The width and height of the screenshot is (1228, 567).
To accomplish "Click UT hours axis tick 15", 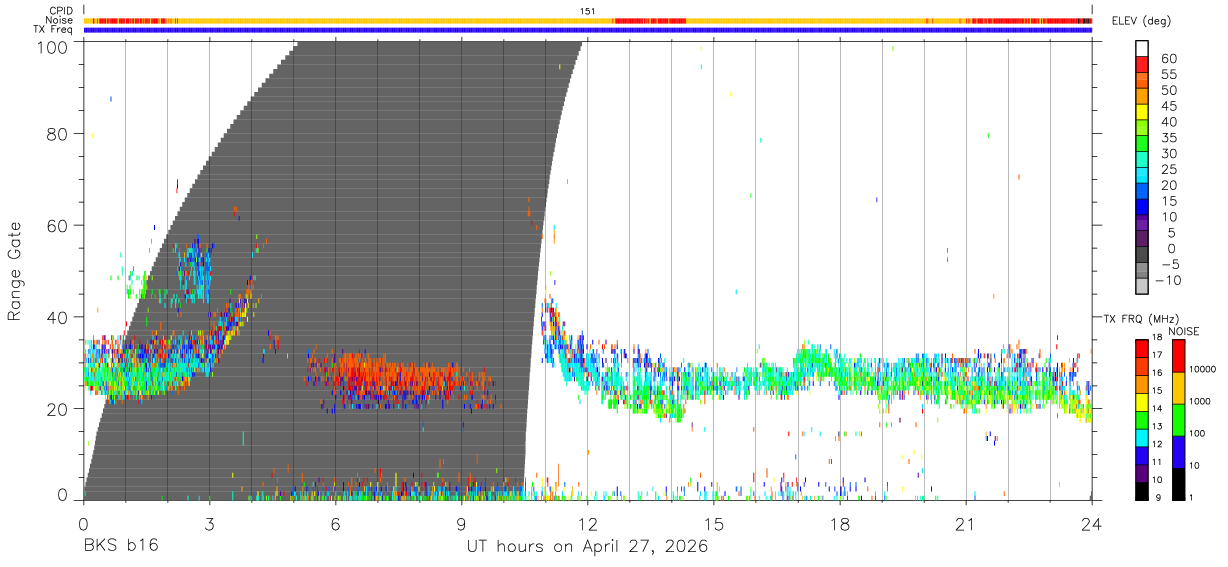I will (x=714, y=523).
